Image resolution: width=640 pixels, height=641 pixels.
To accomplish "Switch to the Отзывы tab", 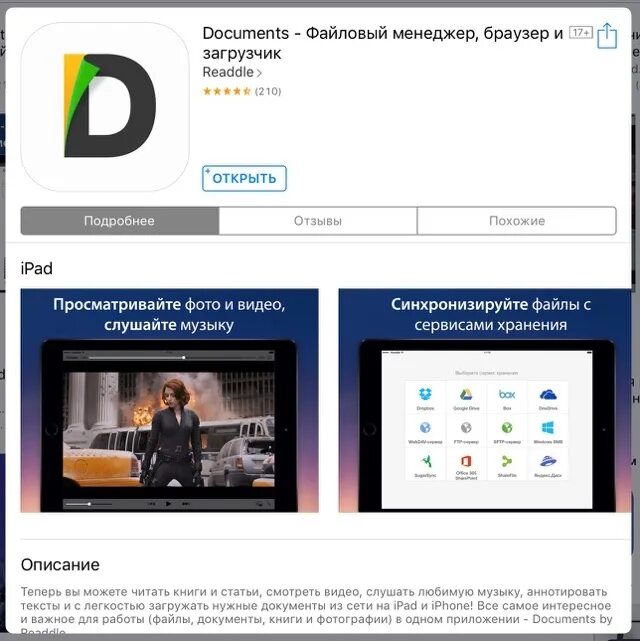I will click(318, 221).
